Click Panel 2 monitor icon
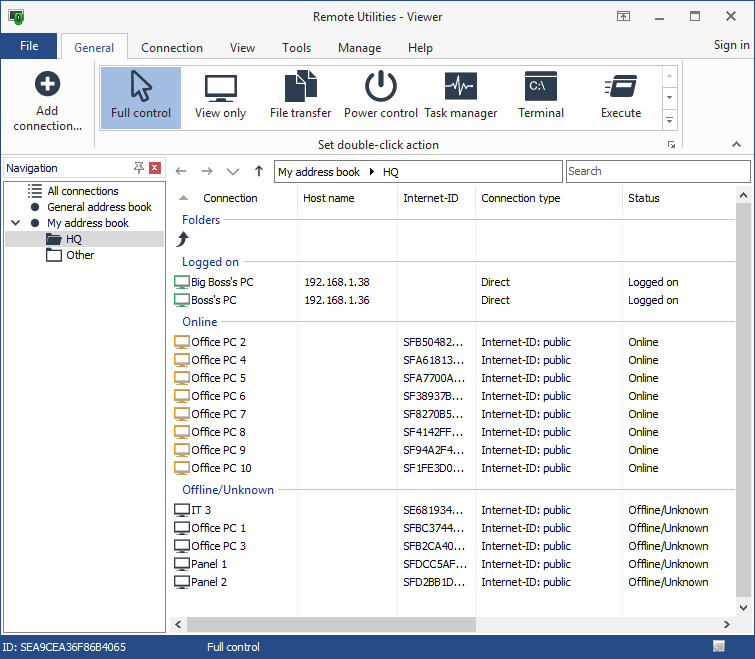The image size is (755, 659). [x=182, y=582]
